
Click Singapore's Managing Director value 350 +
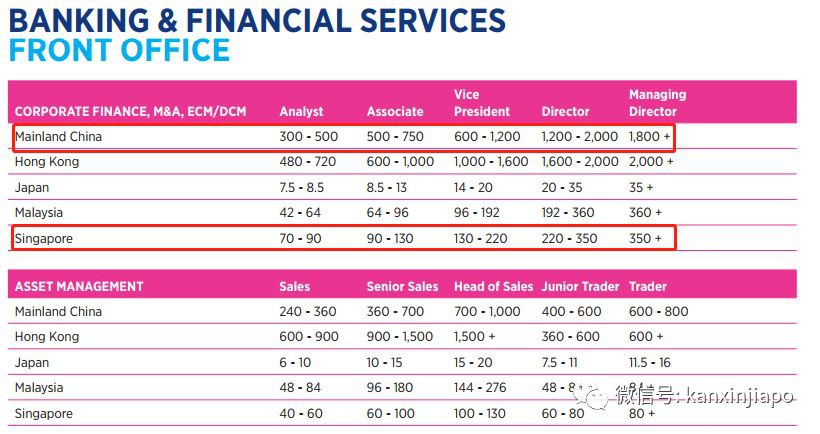(645, 239)
